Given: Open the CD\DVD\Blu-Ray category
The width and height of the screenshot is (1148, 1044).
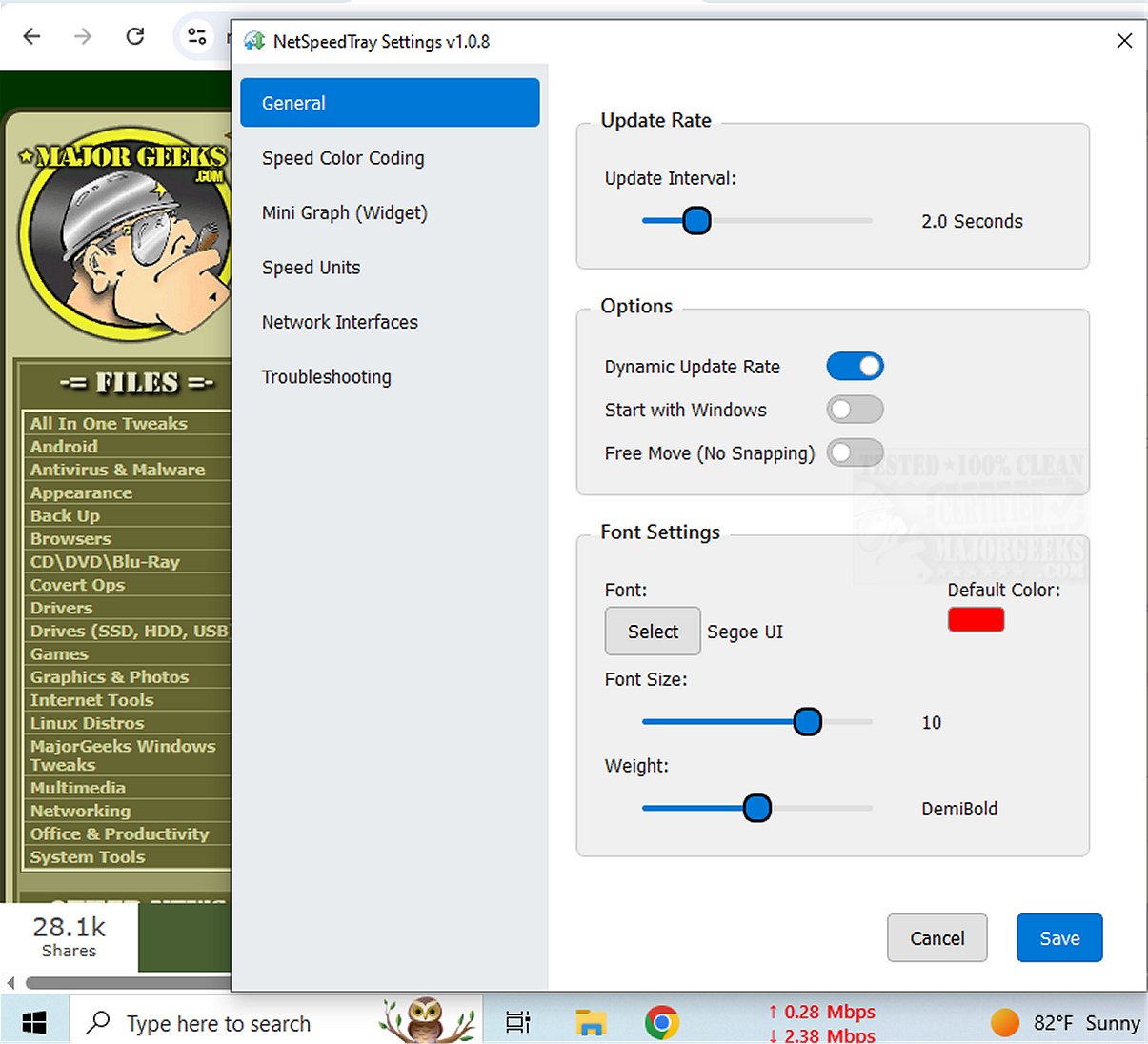Looking at the screenshot, I should pyautogui.click(x=105, y=562).
